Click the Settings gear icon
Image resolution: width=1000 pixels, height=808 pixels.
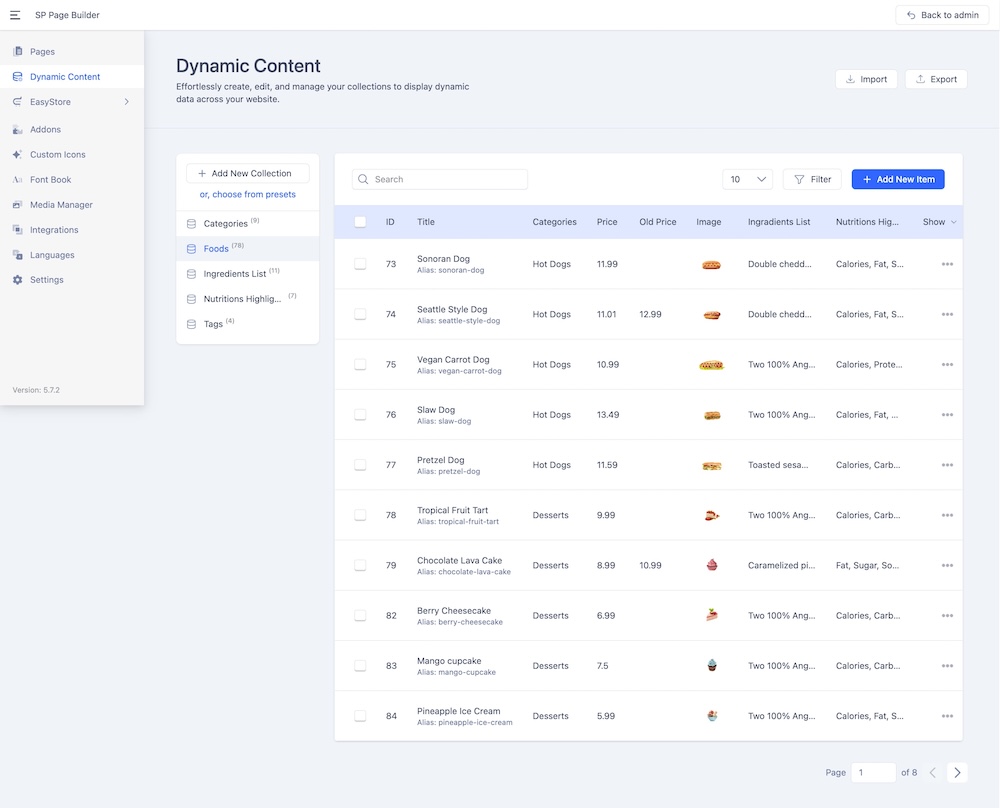(17, 280)
